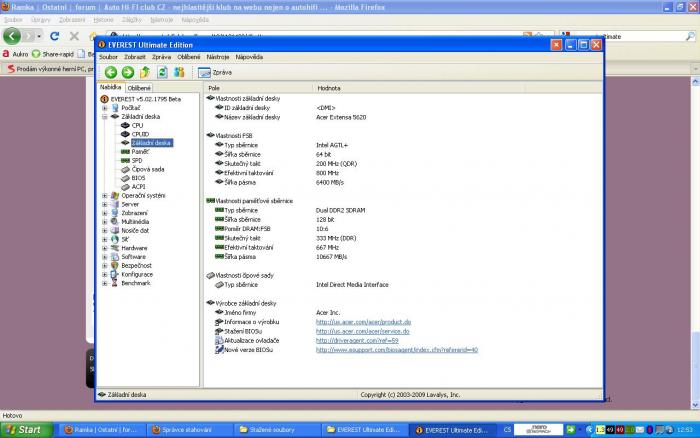This screenshot has width=700, height=438.
Task: Click the green Back arrow in EVEREST toolbar
Action: (111, 72)
